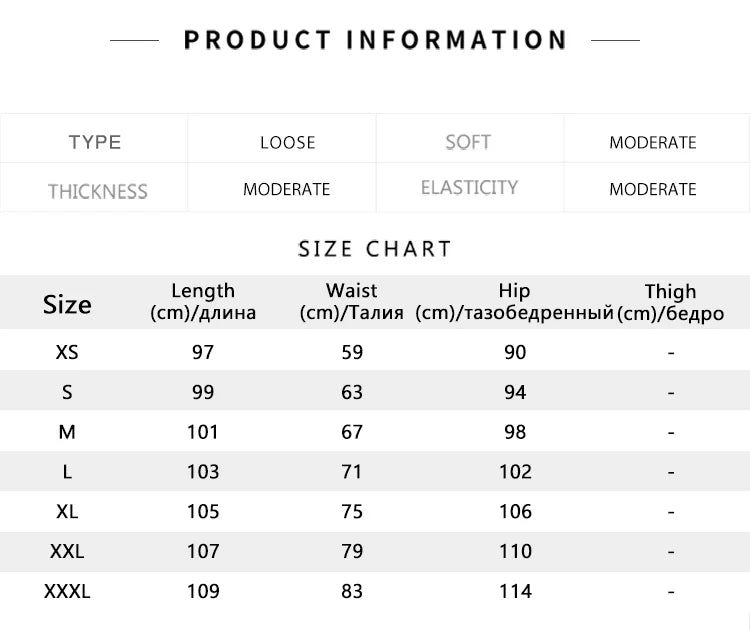Select the LOOSE value cell
750x630 pixels.
[x=287, y=142]
